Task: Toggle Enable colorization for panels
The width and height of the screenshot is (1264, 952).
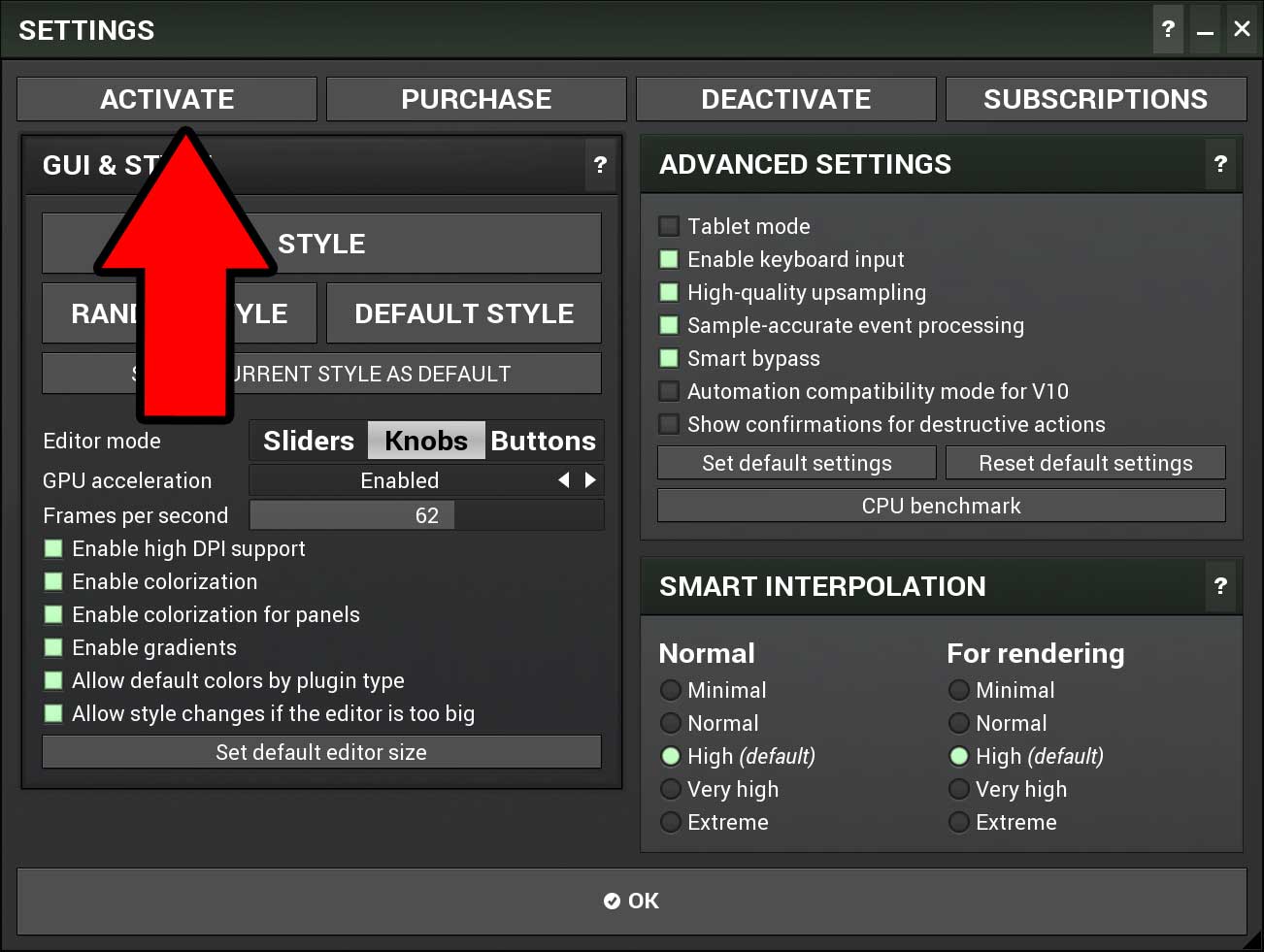Action: 54,614
